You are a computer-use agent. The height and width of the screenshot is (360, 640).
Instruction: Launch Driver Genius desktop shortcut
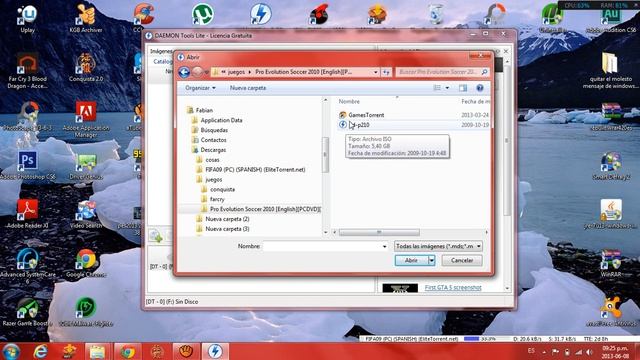tap(86, 165)
